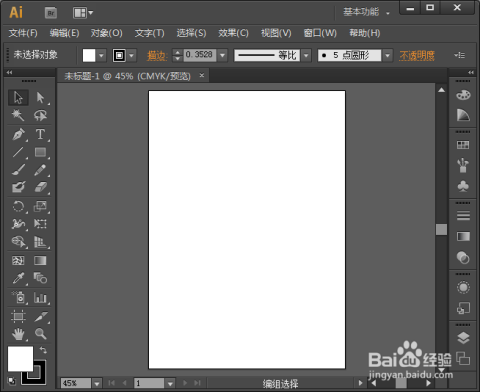Open the 等比 variable width profile dropdown
This screenshot has width=480, height=392.
[x=306, y=55]
